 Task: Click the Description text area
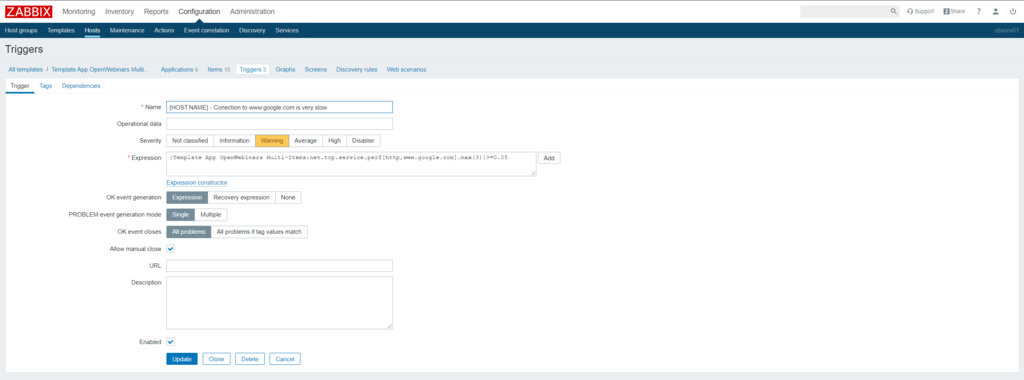(280, 302)
